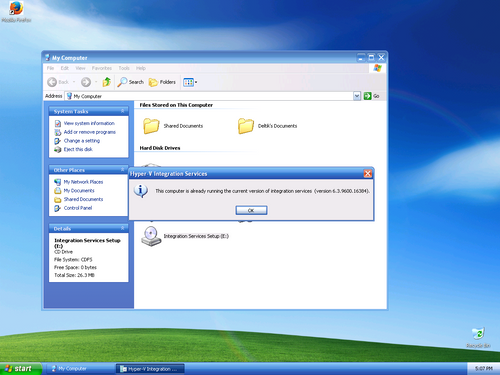
Task: Expand the Address bar dropdown arrow
Action: pyautogui.click(x=357, y=96)
